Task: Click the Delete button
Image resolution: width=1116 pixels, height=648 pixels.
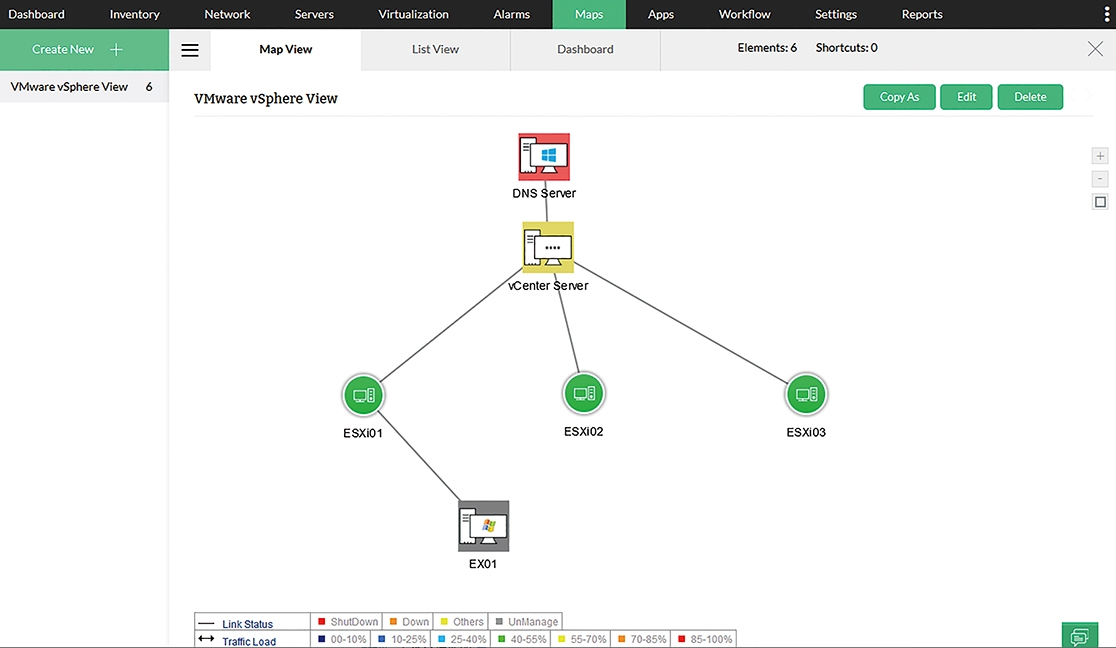Action: tap(1030, 97)
